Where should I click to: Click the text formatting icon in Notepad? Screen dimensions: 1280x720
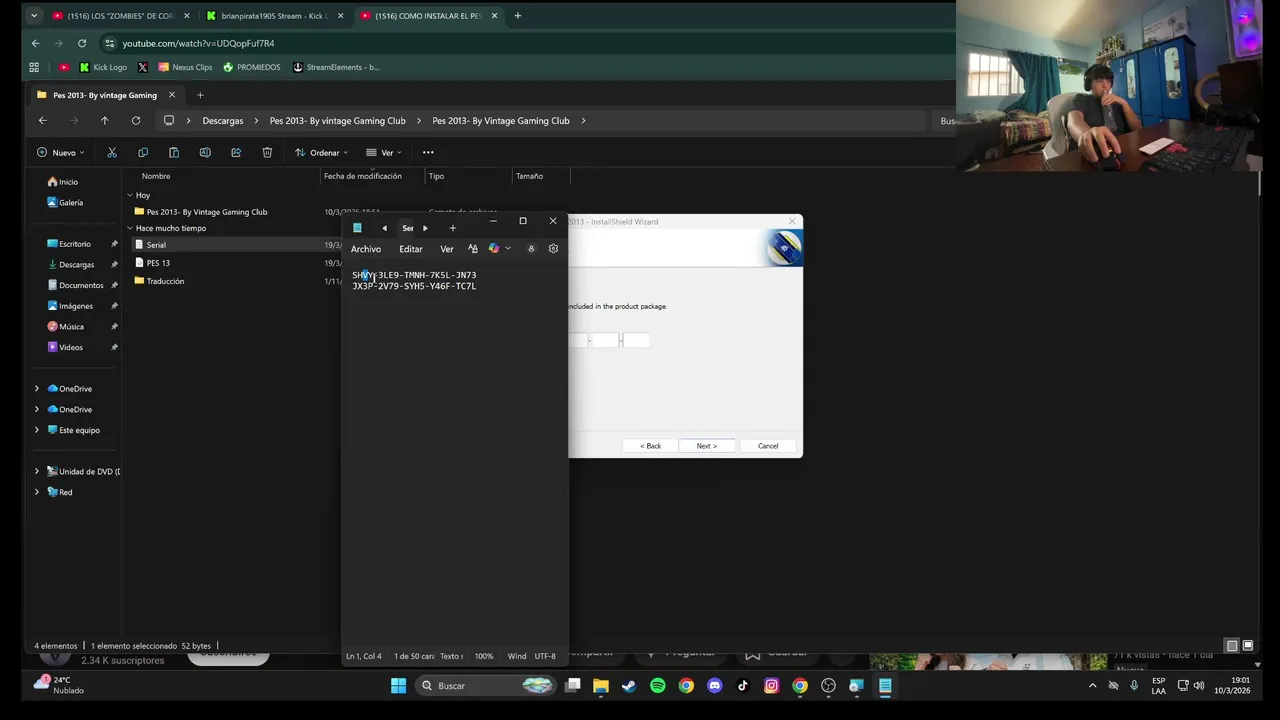point(473,248)
